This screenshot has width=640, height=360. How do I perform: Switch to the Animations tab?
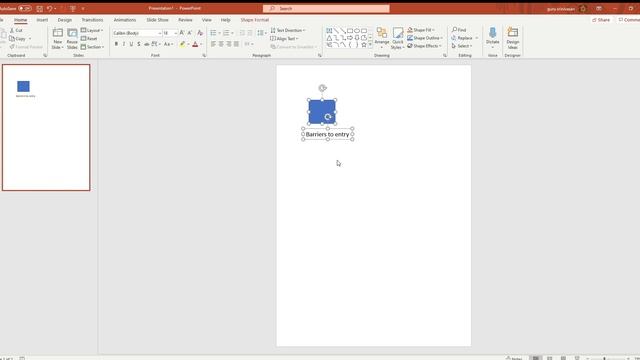[124, 20]
